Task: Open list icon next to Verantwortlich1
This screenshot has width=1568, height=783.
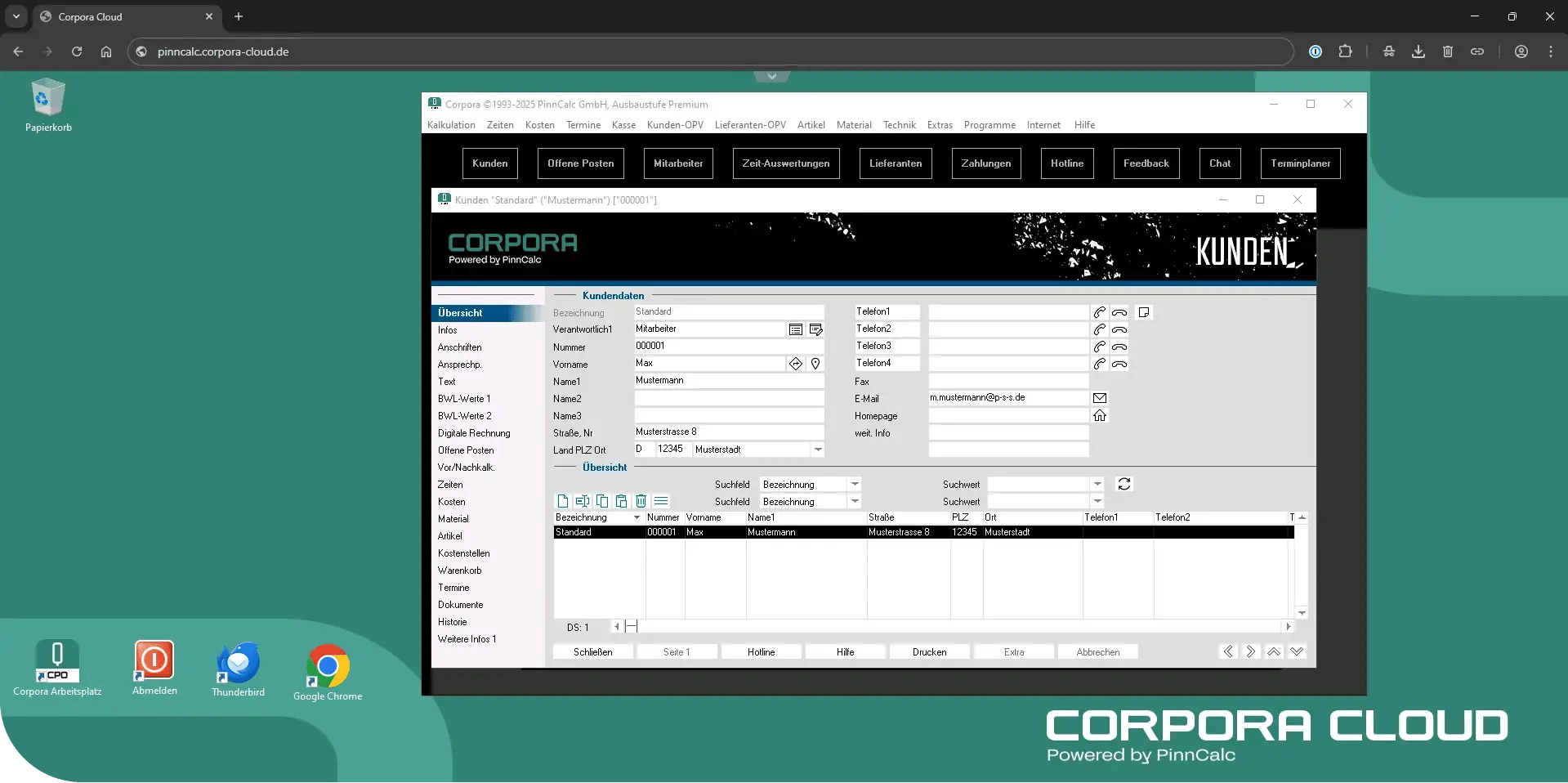Action: coord(796,329)
